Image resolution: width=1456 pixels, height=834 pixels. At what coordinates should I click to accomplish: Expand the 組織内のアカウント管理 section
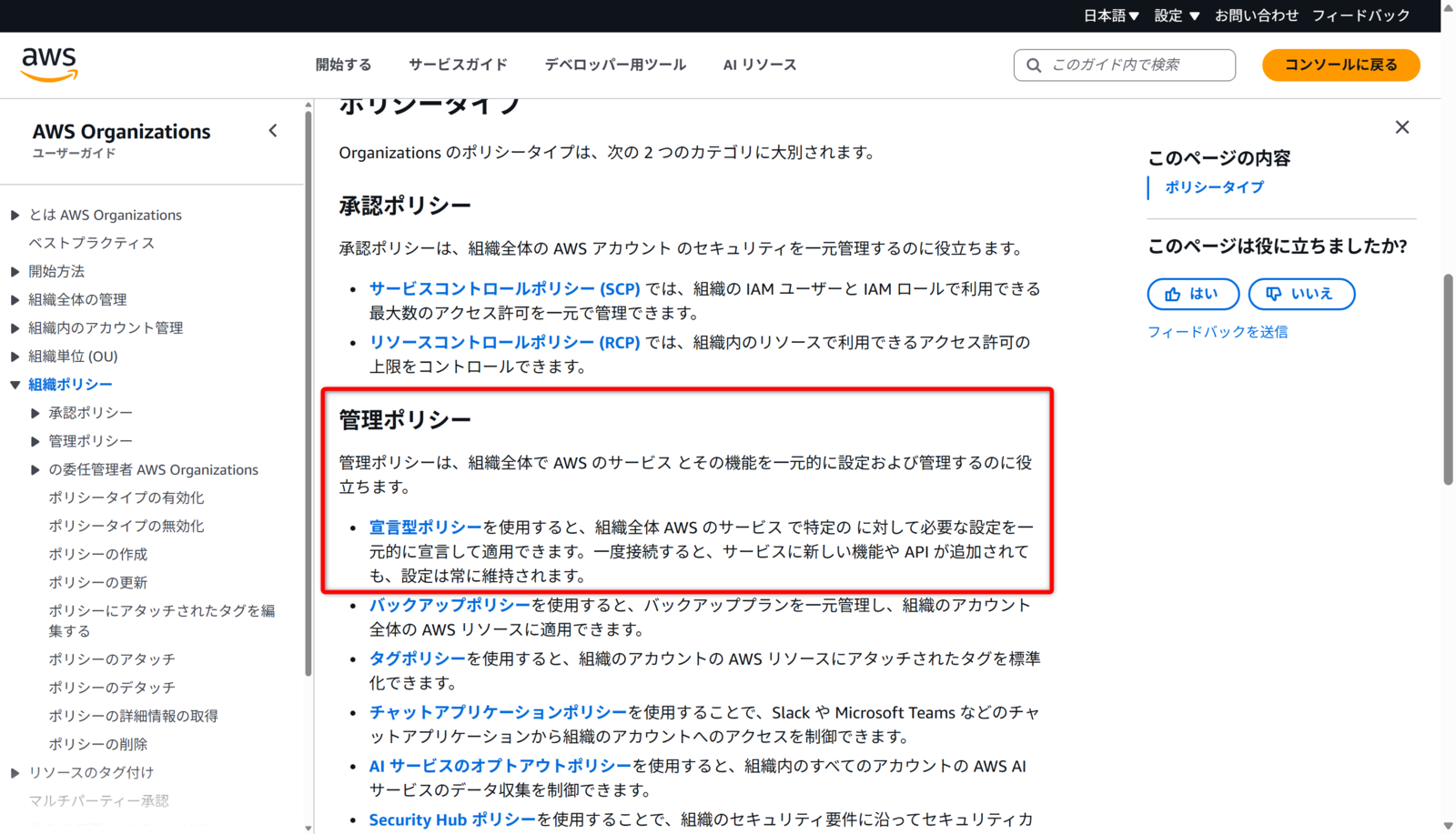point(15,328)
